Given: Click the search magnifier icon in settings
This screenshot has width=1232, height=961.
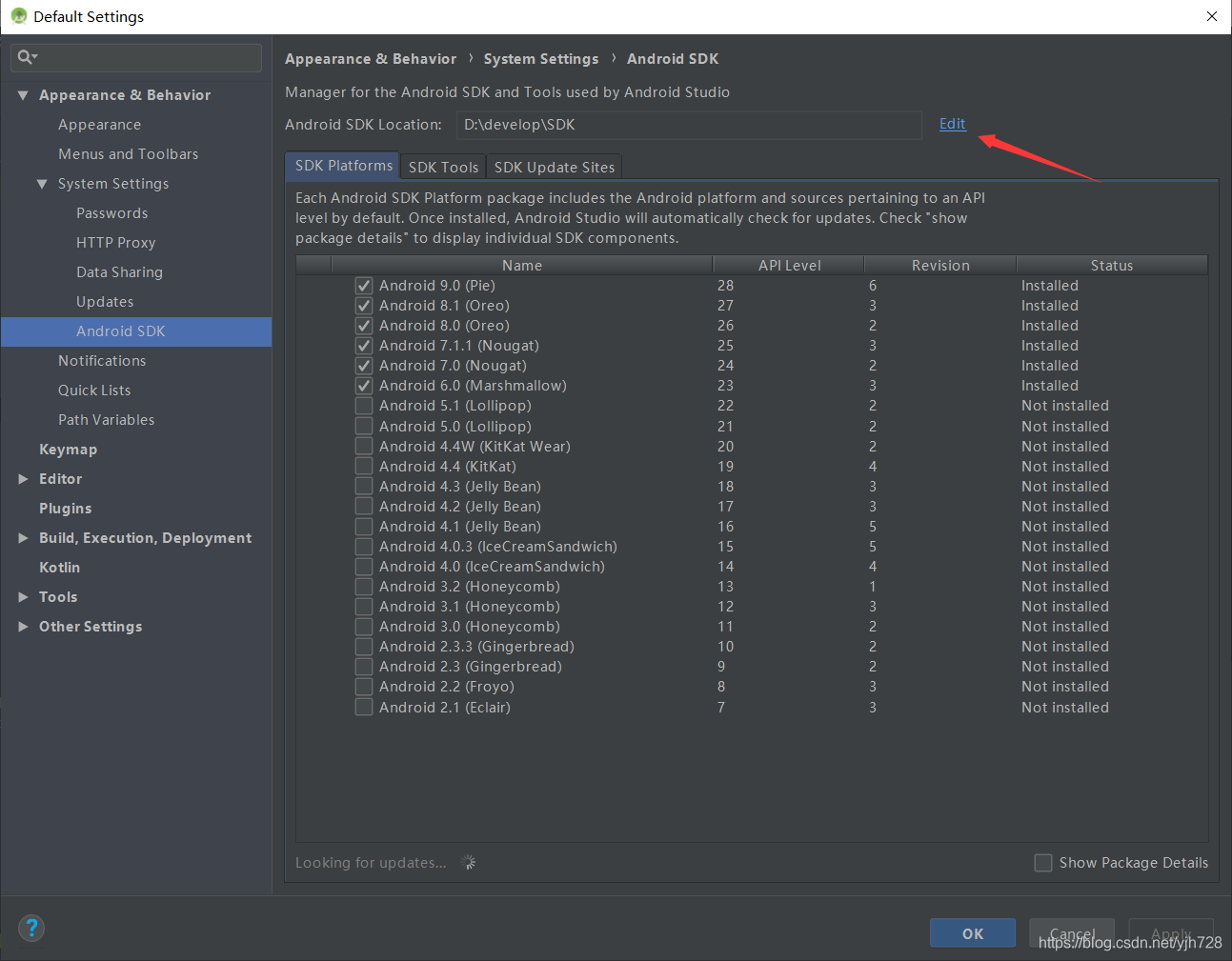Looking at the screenshot, I should tap(27, 57).
